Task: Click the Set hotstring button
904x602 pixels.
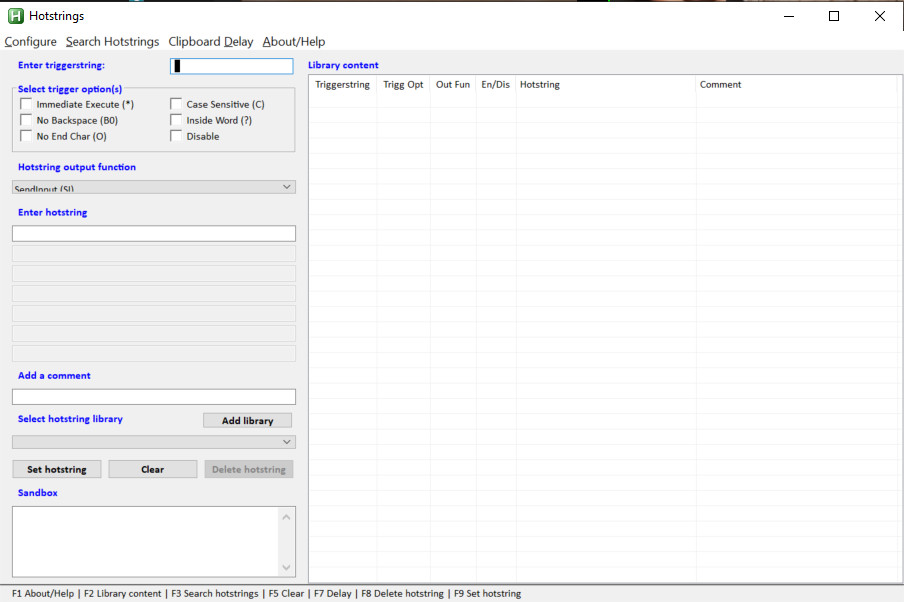Action: pyautogui.click(x=56, y=469)
